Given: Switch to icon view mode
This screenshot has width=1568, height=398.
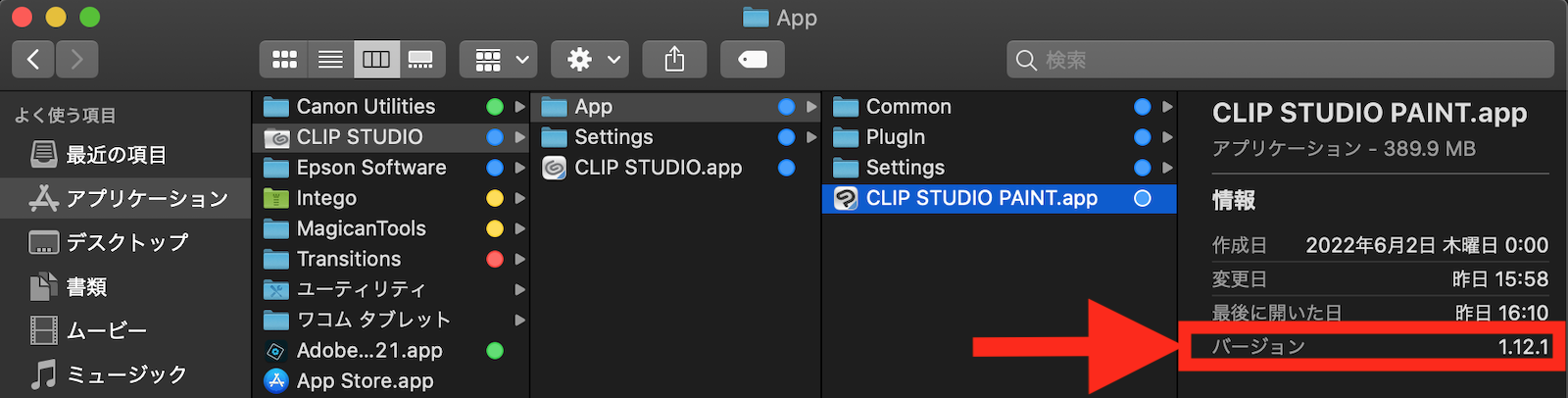Looking at the screenshot, I should tap(284, 60).
